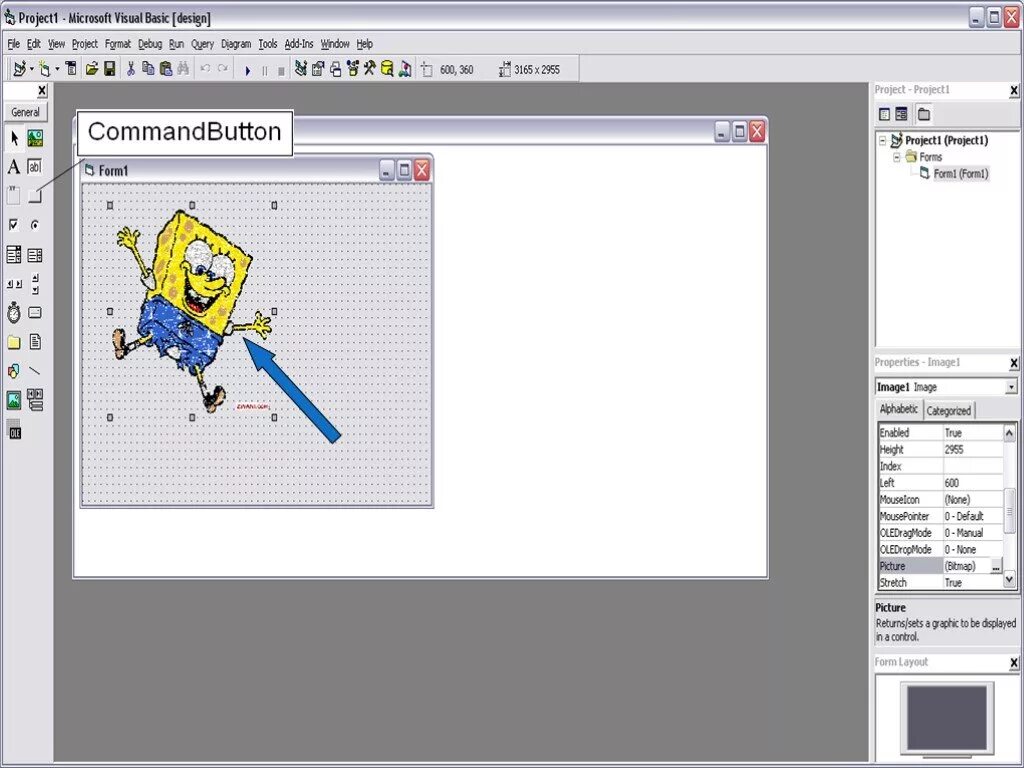The height and width of the screenshot is (768, 1024).
Task: Open the Project menu
Action: pyautogui.click(x=84, y=44)
